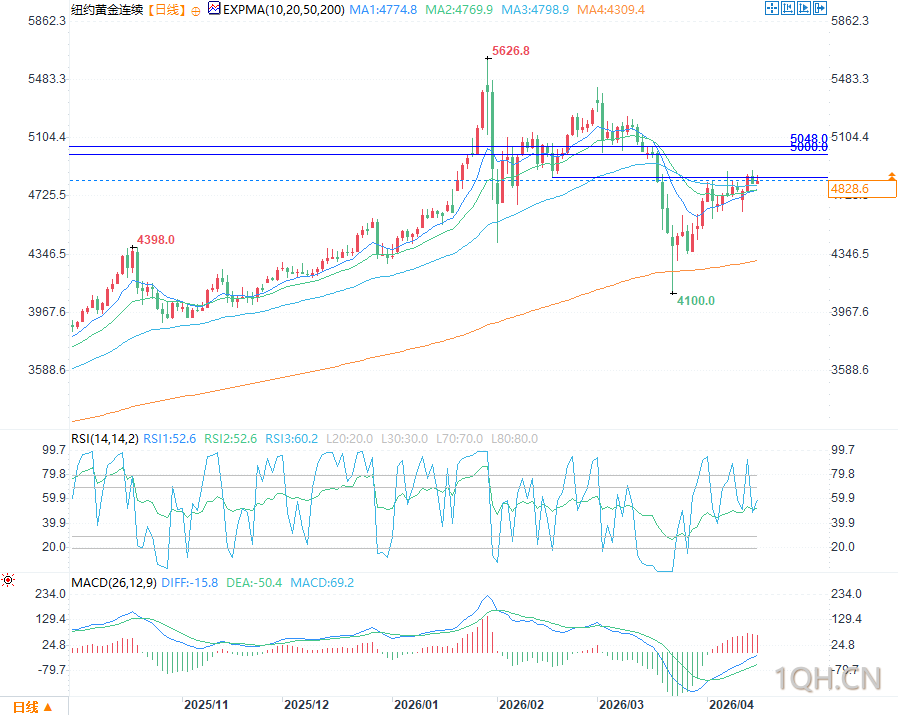Click the 5626.8 high price marker
Viewport: 898px width, 715px height.
(511, 51)
